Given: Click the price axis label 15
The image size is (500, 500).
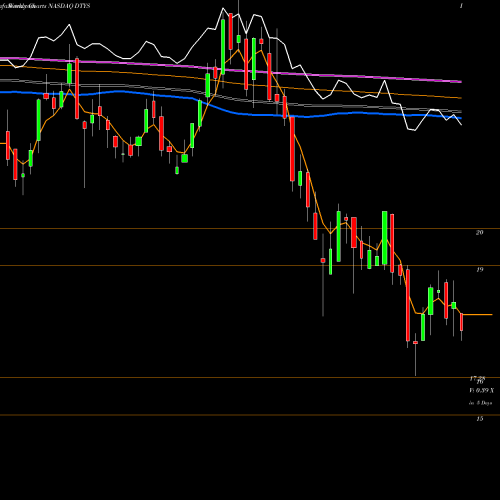Looking at the screenshot, I should 479,419.
